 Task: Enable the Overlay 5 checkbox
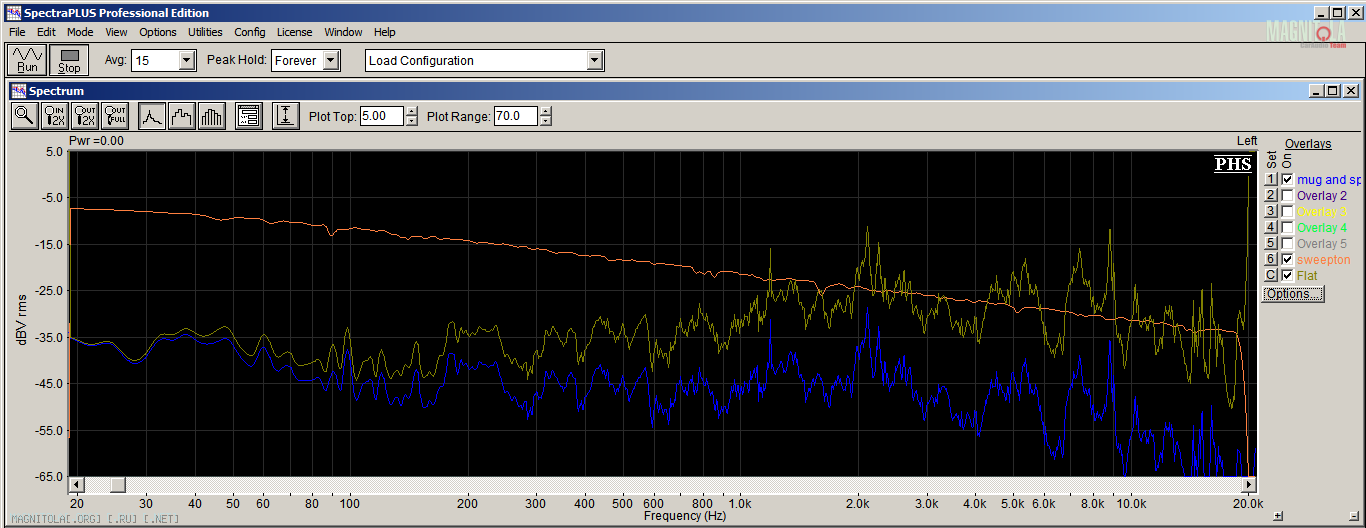tap(1287, 244)
